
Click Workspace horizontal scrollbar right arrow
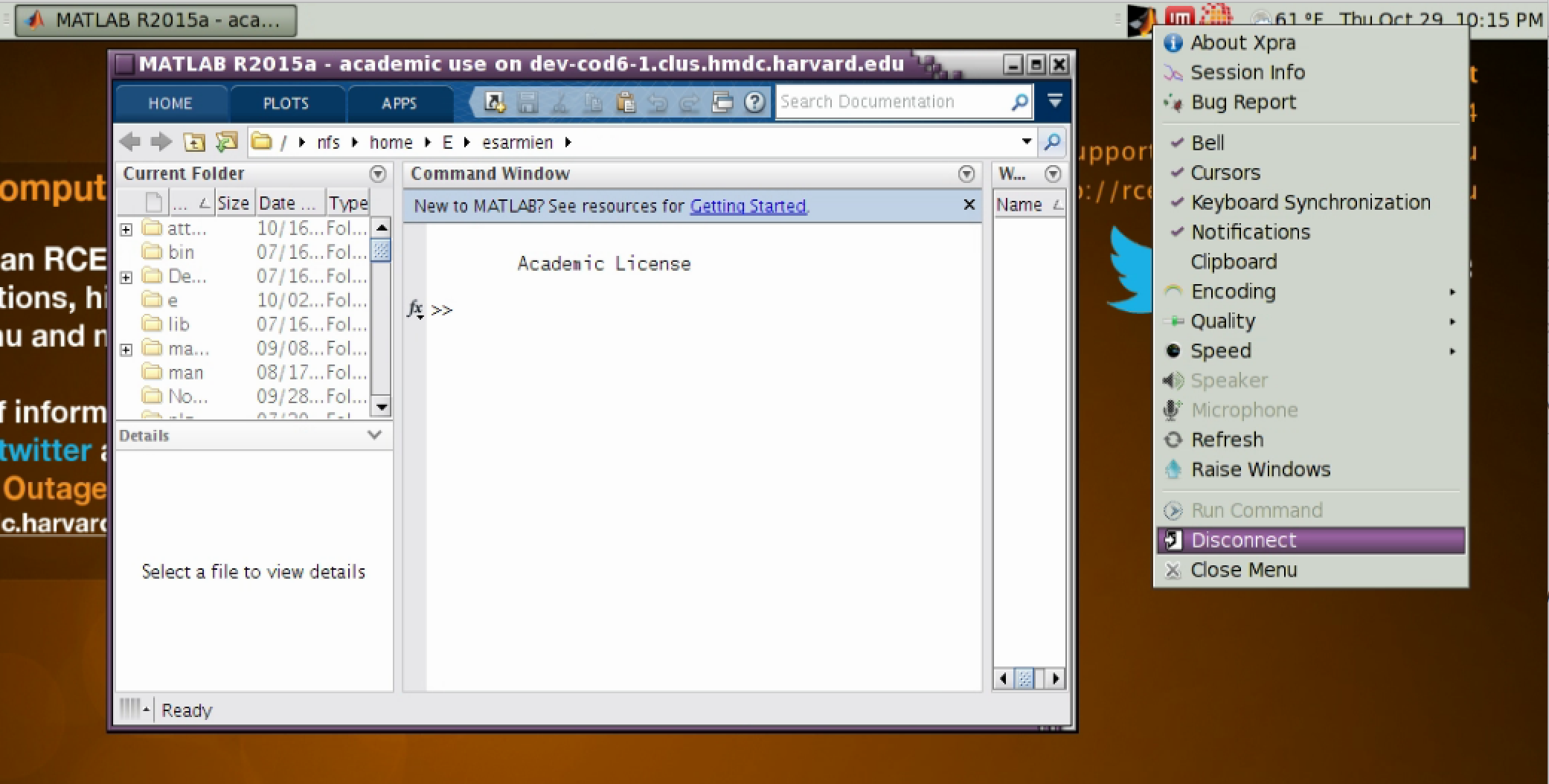[1055, 678]
